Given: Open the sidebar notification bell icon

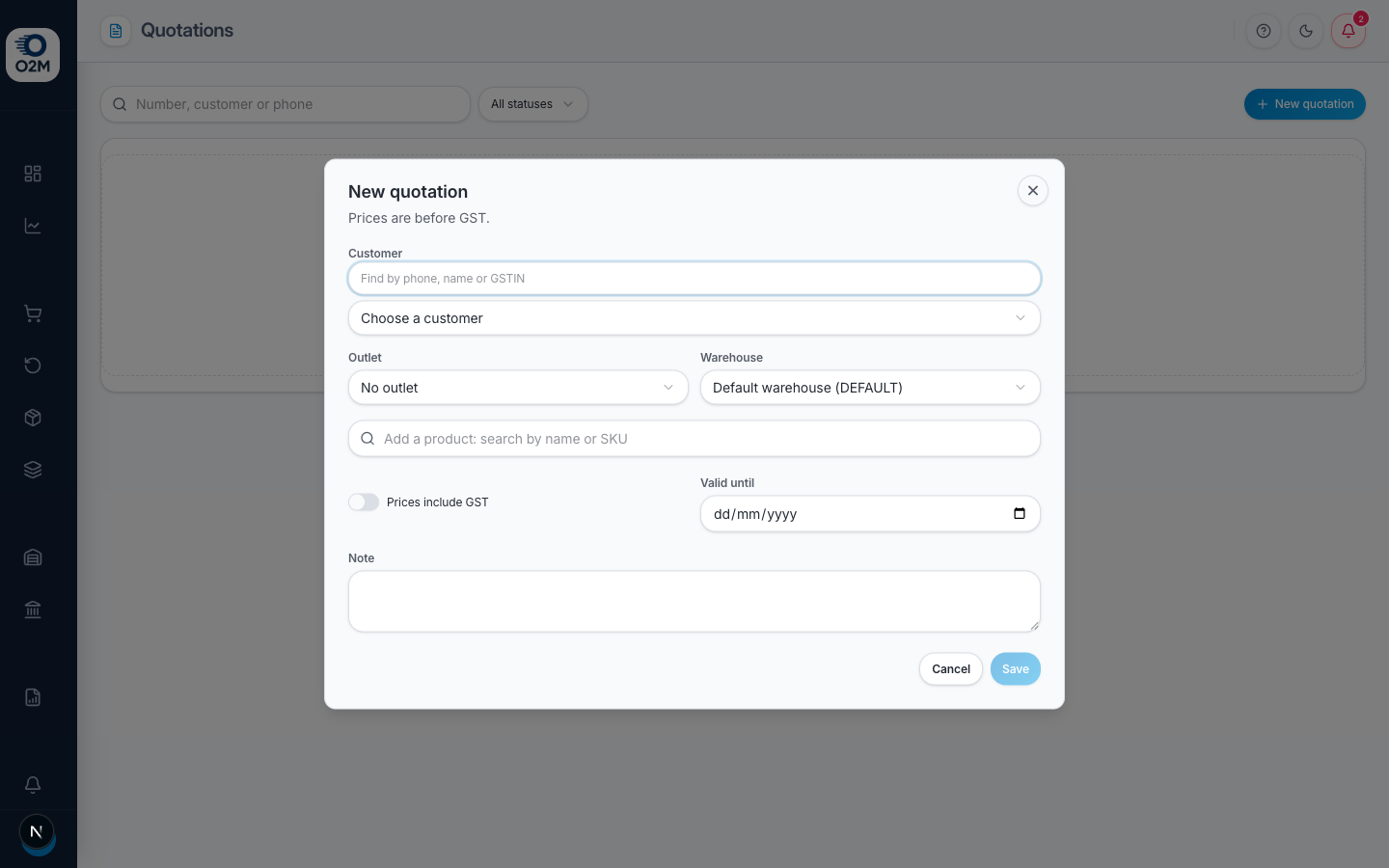Looking at the screenshot, I should click(x=33, y=785).
